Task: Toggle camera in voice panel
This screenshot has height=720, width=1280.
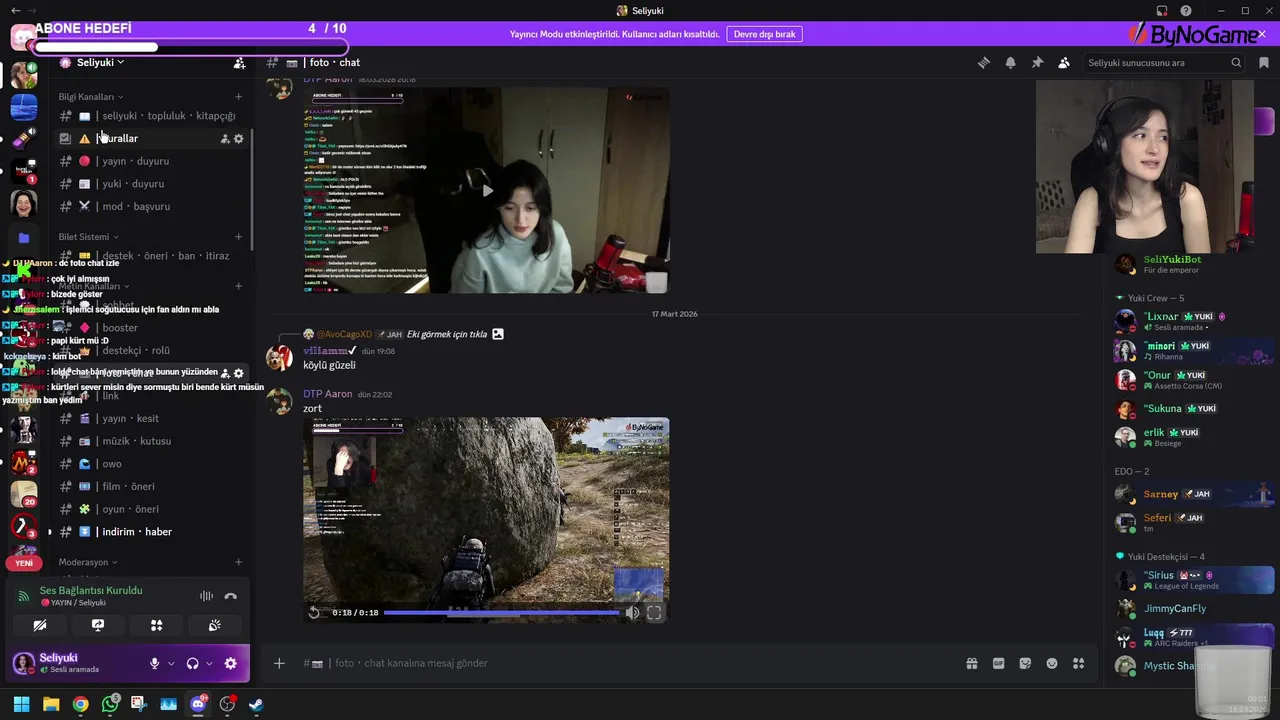Action: tap(40, 625)
